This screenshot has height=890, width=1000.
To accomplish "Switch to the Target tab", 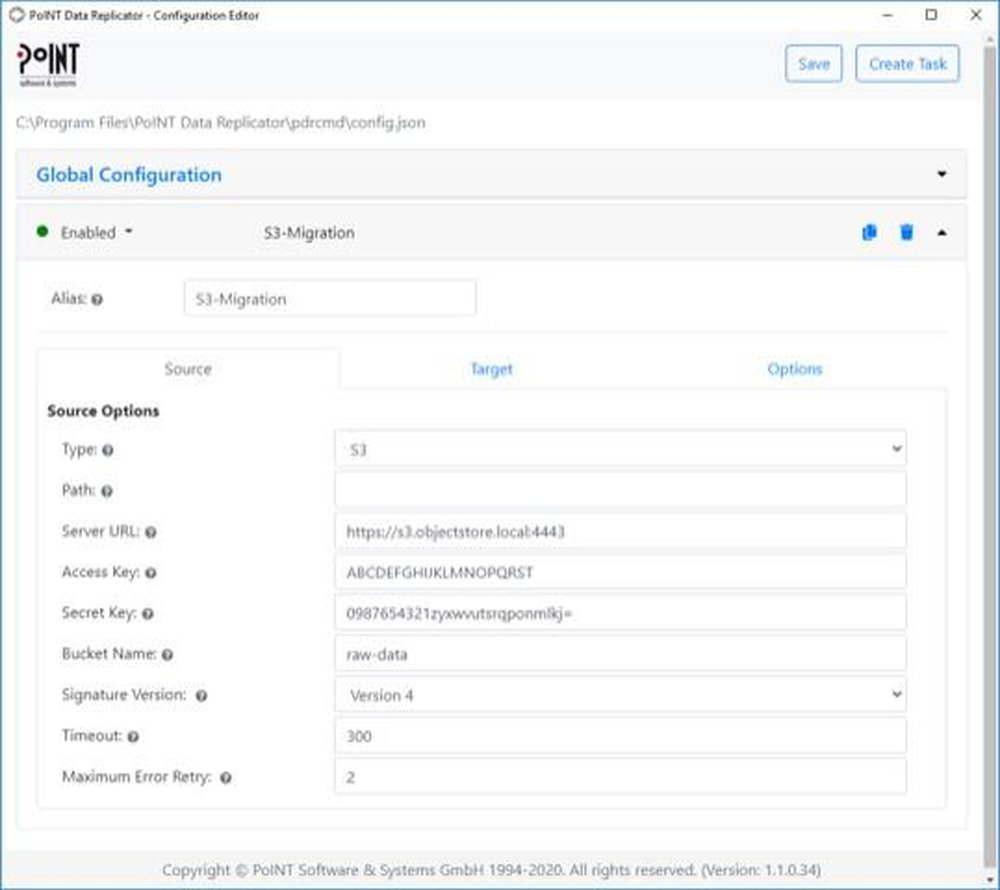I will 491,368.
